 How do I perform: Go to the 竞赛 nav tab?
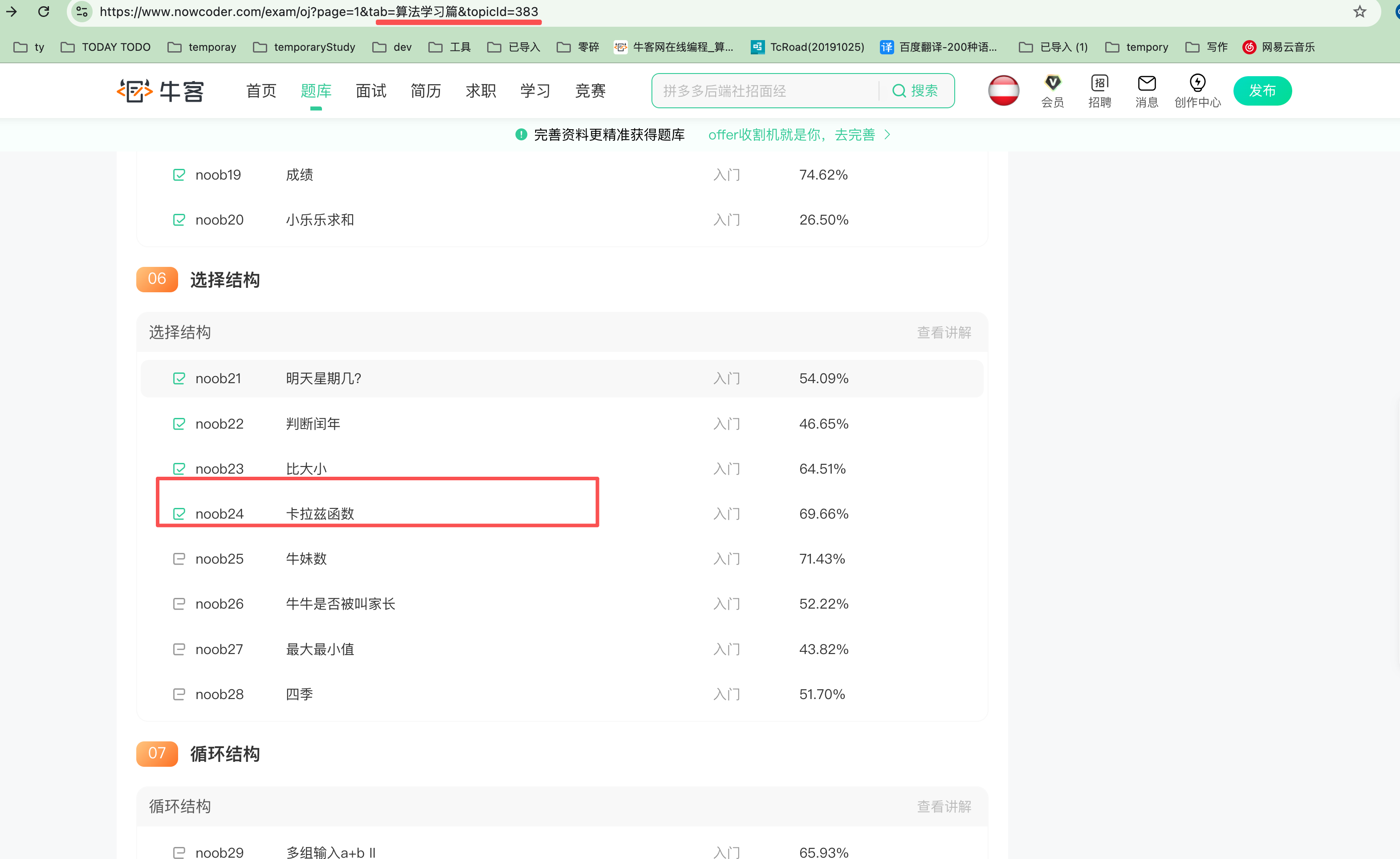click(590, 91)
